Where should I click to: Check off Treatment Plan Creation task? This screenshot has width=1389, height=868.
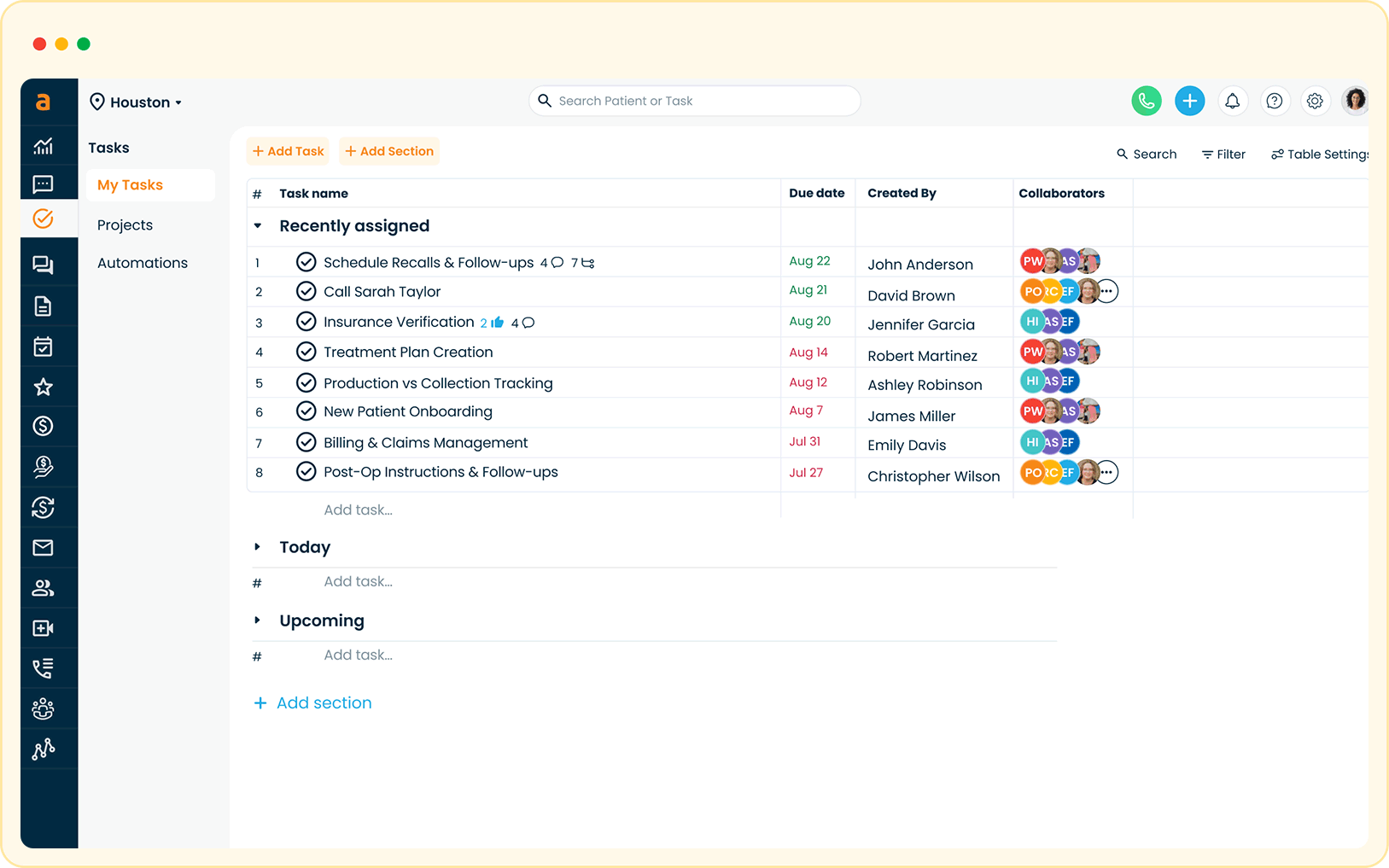306,352
